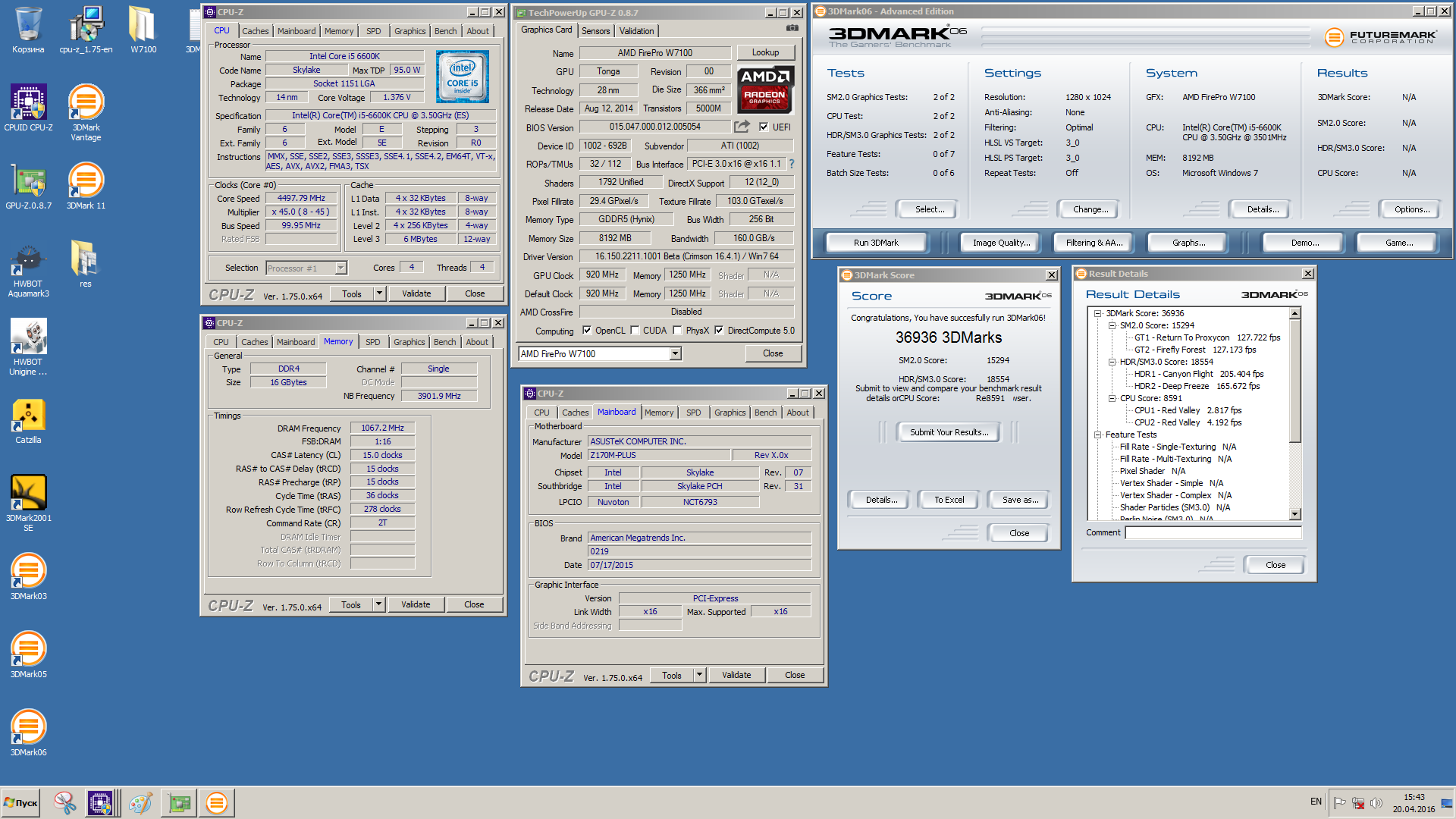Select the res folder icon
Viewport: 1456px width, 819px height.
[x=85, y=264]
